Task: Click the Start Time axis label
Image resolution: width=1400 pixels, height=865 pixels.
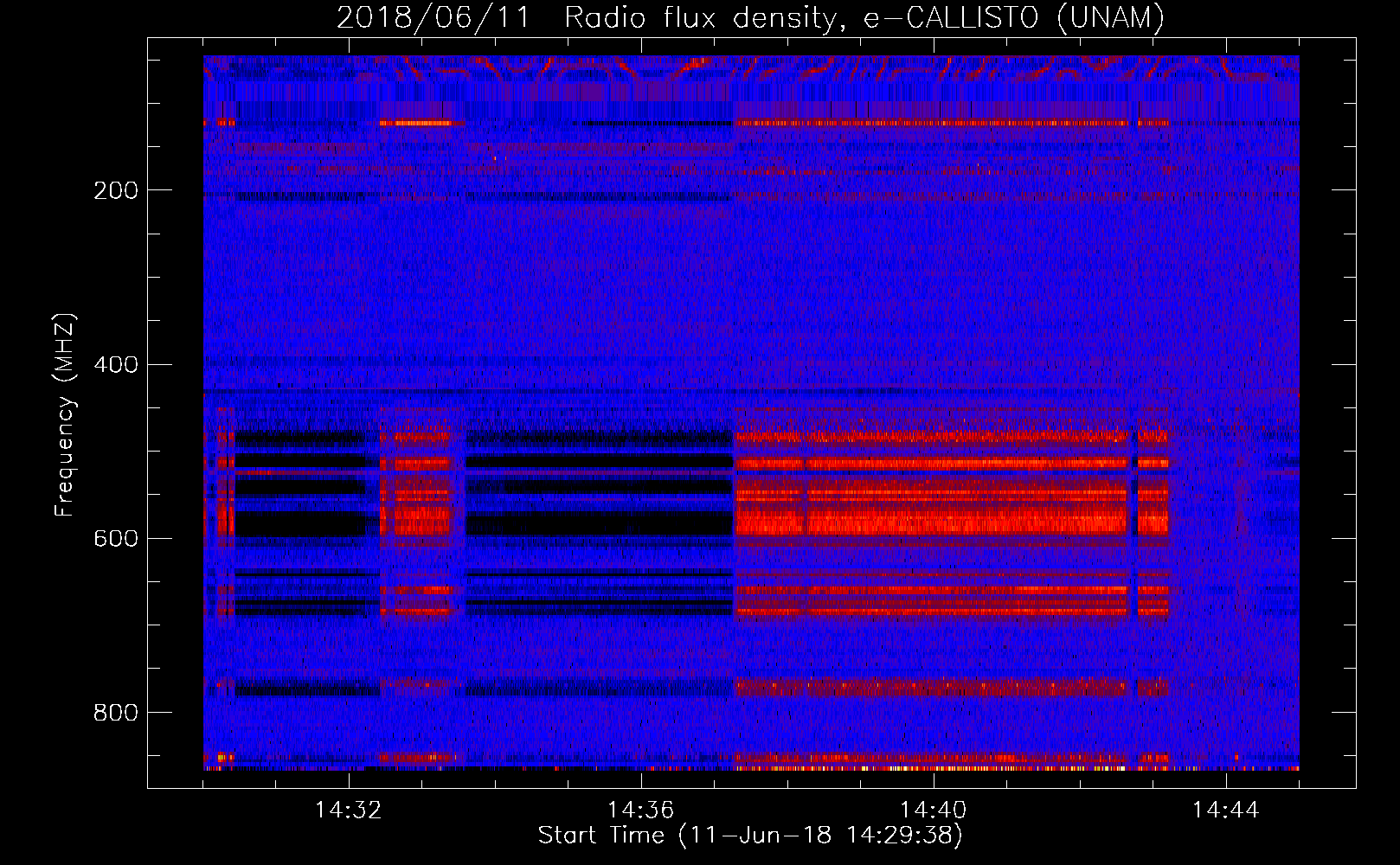Action: pyautogui.click(x=750, y=836)
